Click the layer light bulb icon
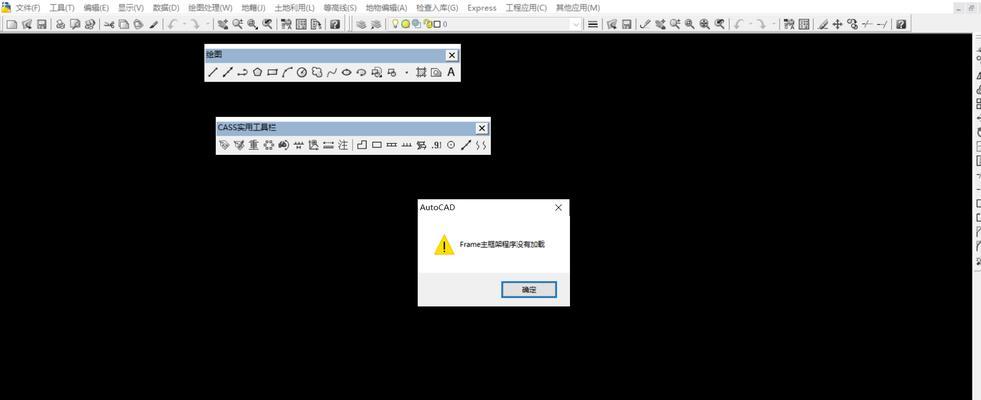The image size is (981, 400). point(395,24)
